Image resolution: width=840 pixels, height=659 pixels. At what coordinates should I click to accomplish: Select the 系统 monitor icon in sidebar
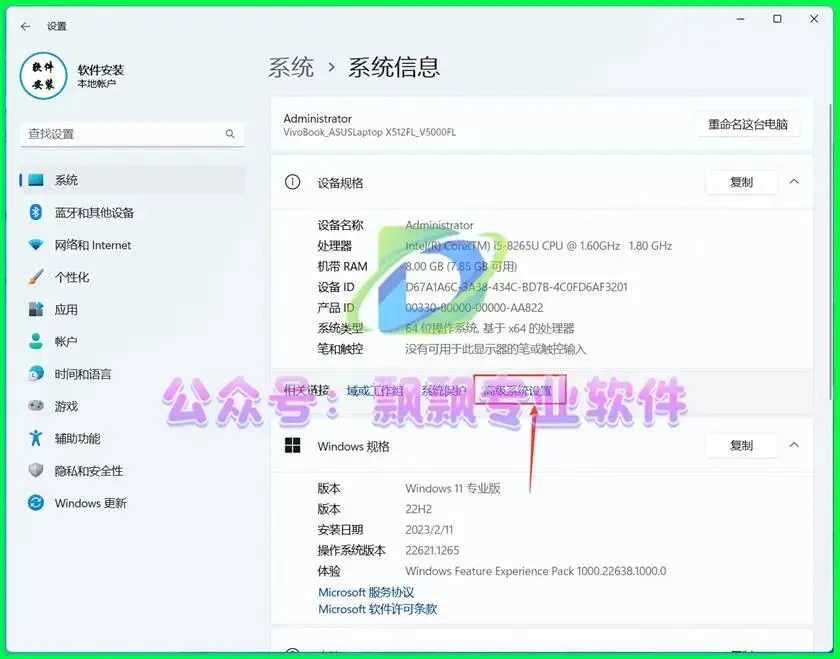pos(36,180)
